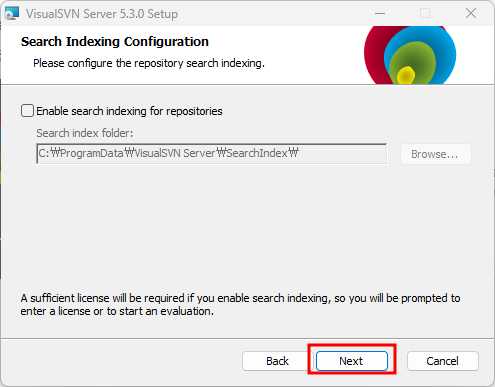This screenshot has width=495, height=387.
Task: Click the search index folder path field
Action: [212, 154]
